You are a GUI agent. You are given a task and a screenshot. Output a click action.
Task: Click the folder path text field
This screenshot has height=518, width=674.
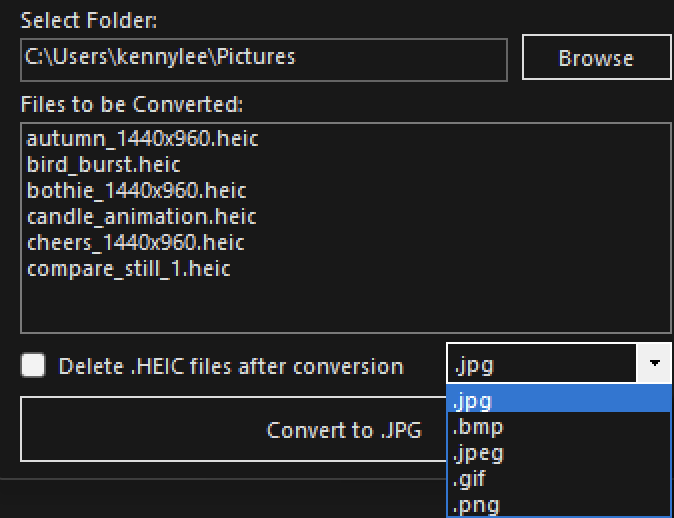click(x=264, y=58)
